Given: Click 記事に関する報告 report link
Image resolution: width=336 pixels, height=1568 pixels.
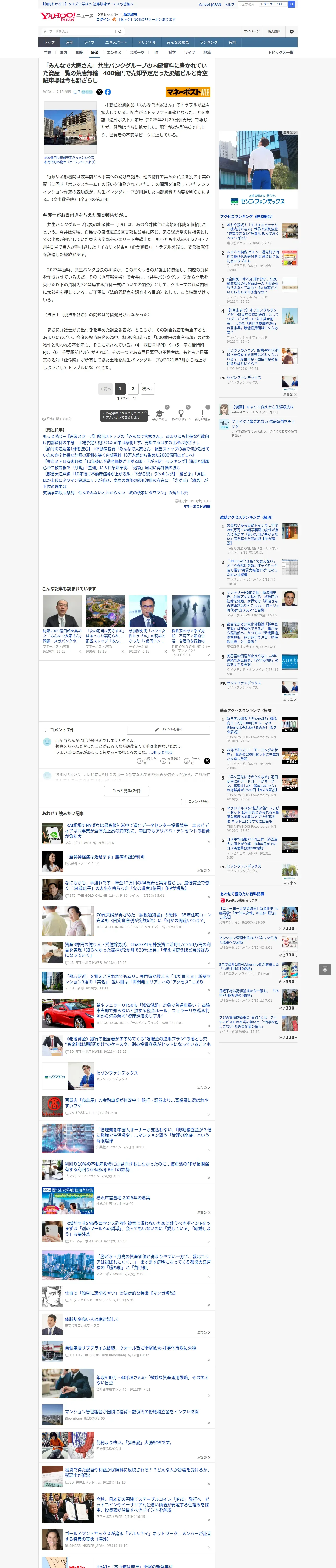Looking at the screenshot, I should [57, 419].
